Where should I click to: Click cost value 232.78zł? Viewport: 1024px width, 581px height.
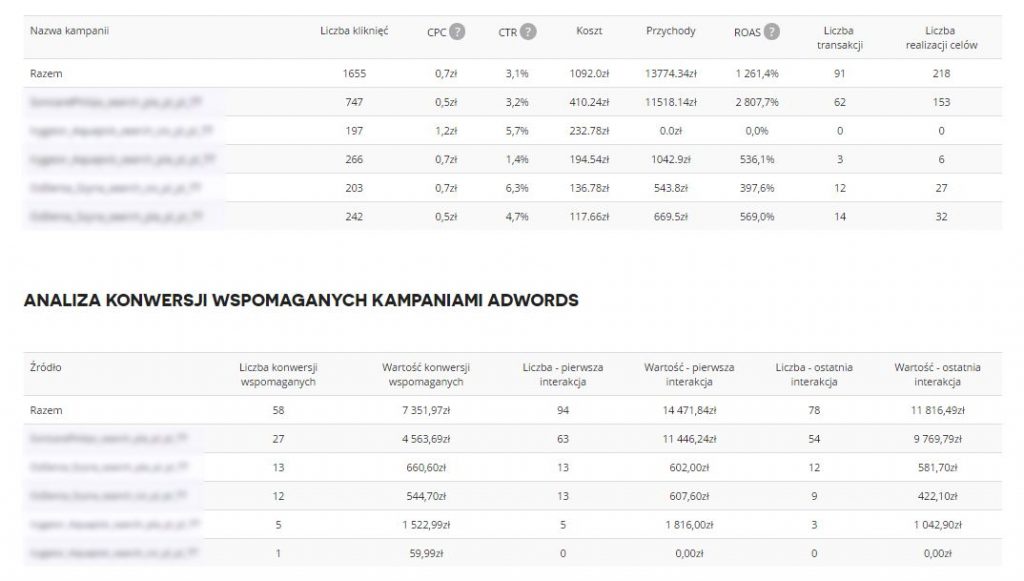tap(589, 131)
